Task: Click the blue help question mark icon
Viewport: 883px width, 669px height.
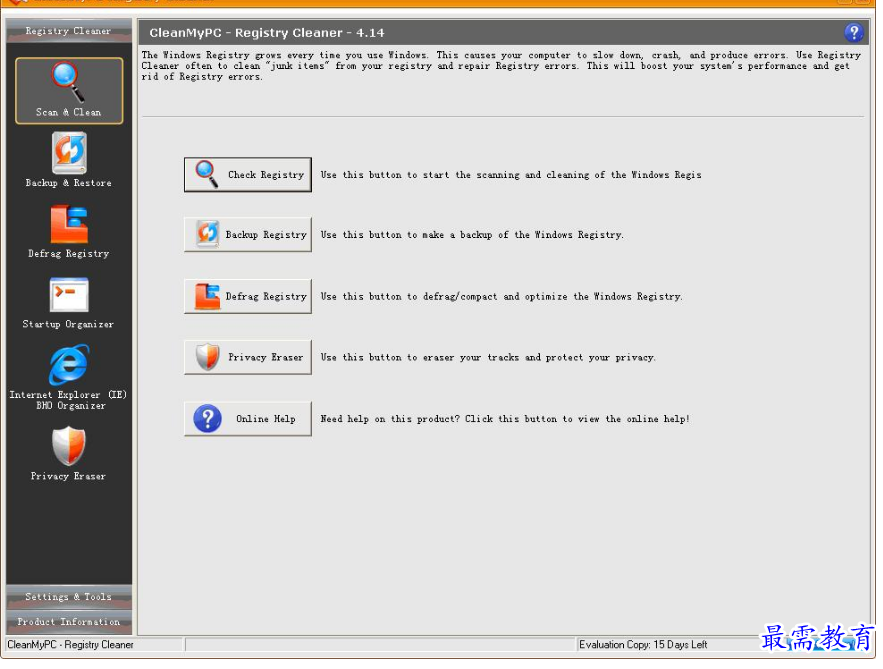Action: click(x=853, y=32)
